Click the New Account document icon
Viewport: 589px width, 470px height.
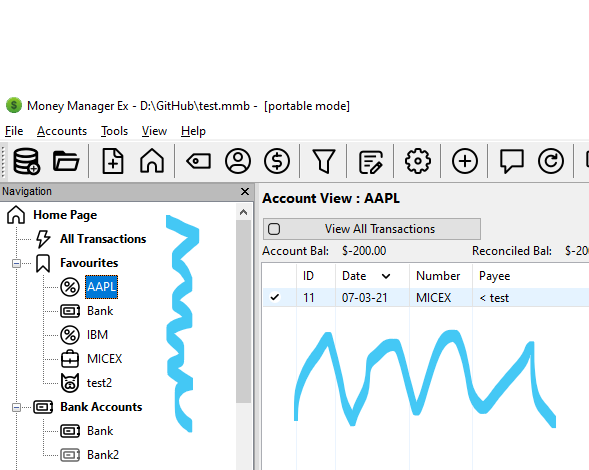click(x=113, y=161)
